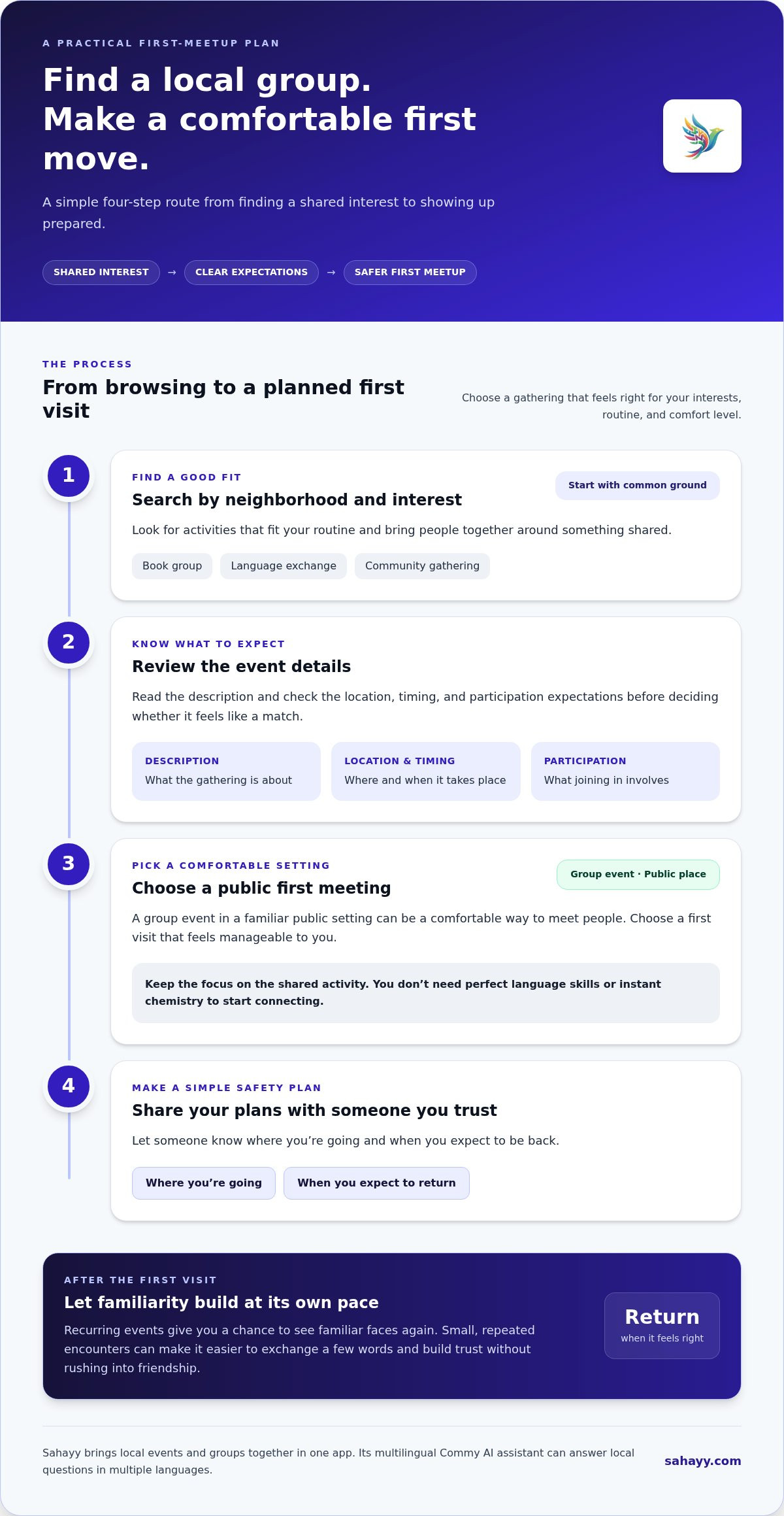This screenshot has width=784, height=1516.
Task: Open the sahayy.com link
Action: [x=703, y=1461]
